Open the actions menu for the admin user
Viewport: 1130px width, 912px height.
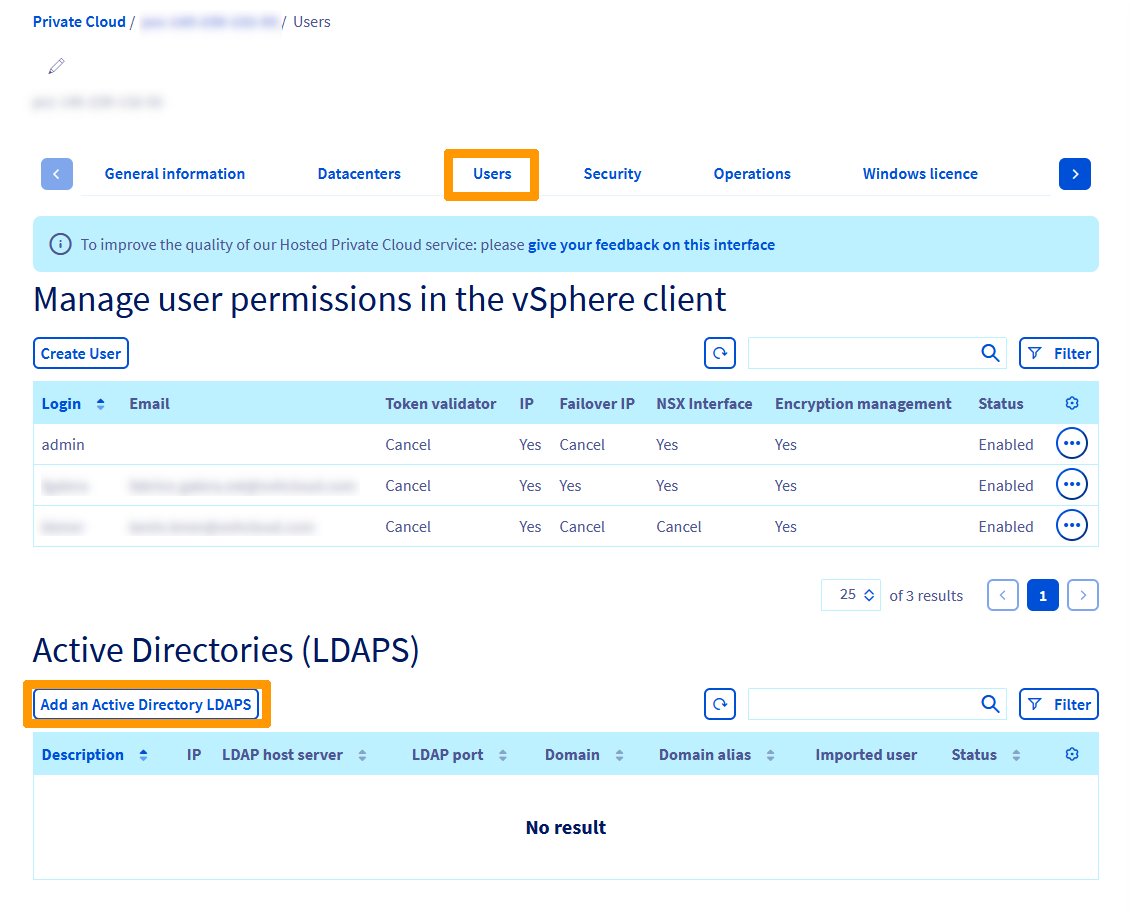coord(1071,443)
